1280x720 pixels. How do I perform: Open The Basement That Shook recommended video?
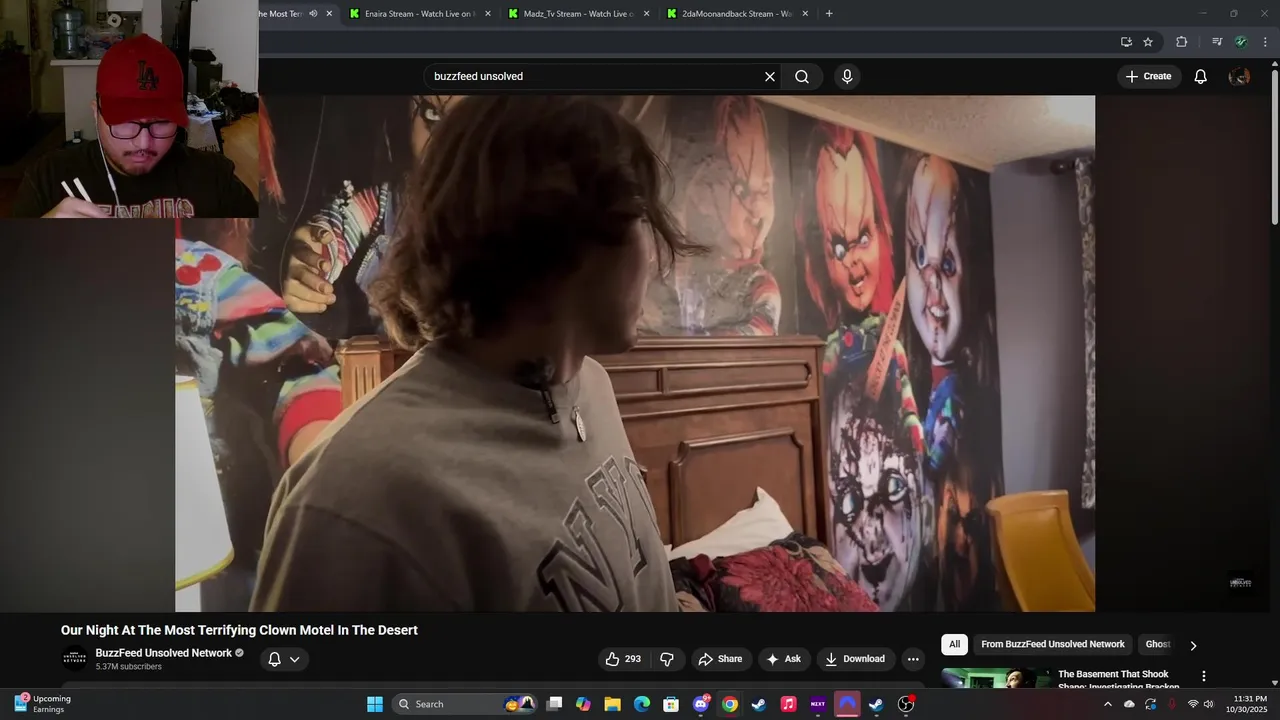coord(1118,680)
